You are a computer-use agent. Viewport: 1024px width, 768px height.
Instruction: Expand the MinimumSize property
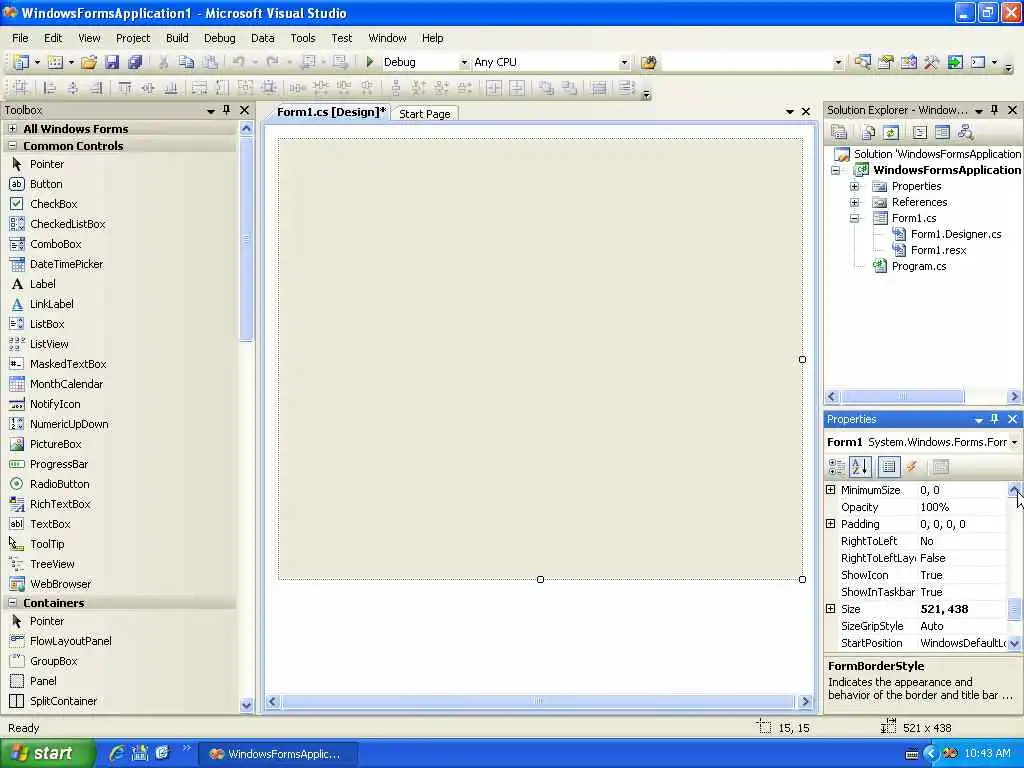(x=831, y=490)
